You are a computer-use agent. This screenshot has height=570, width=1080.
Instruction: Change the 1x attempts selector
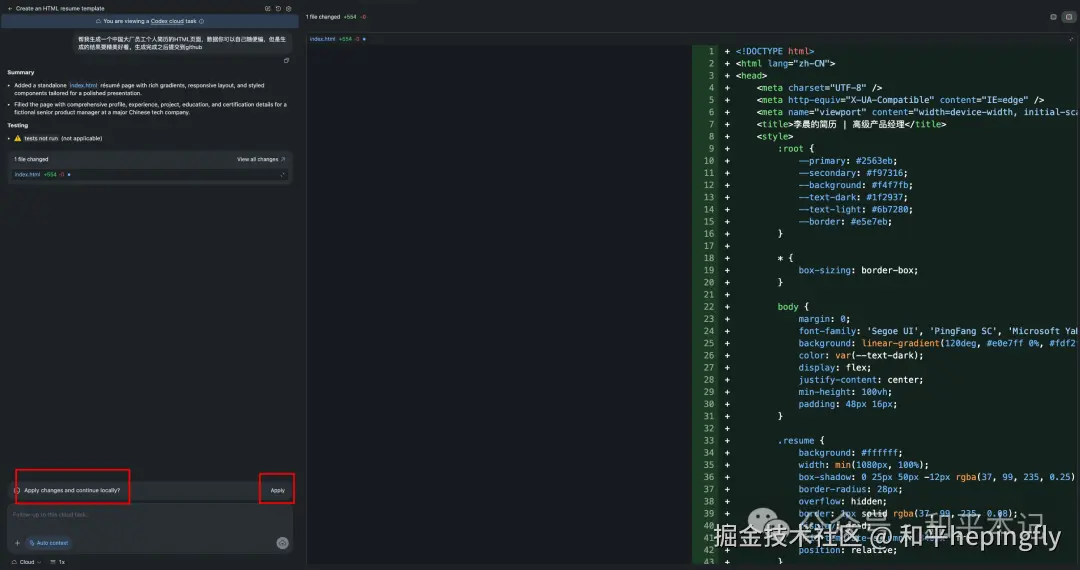pyautogui.click(x=58, y=562)
